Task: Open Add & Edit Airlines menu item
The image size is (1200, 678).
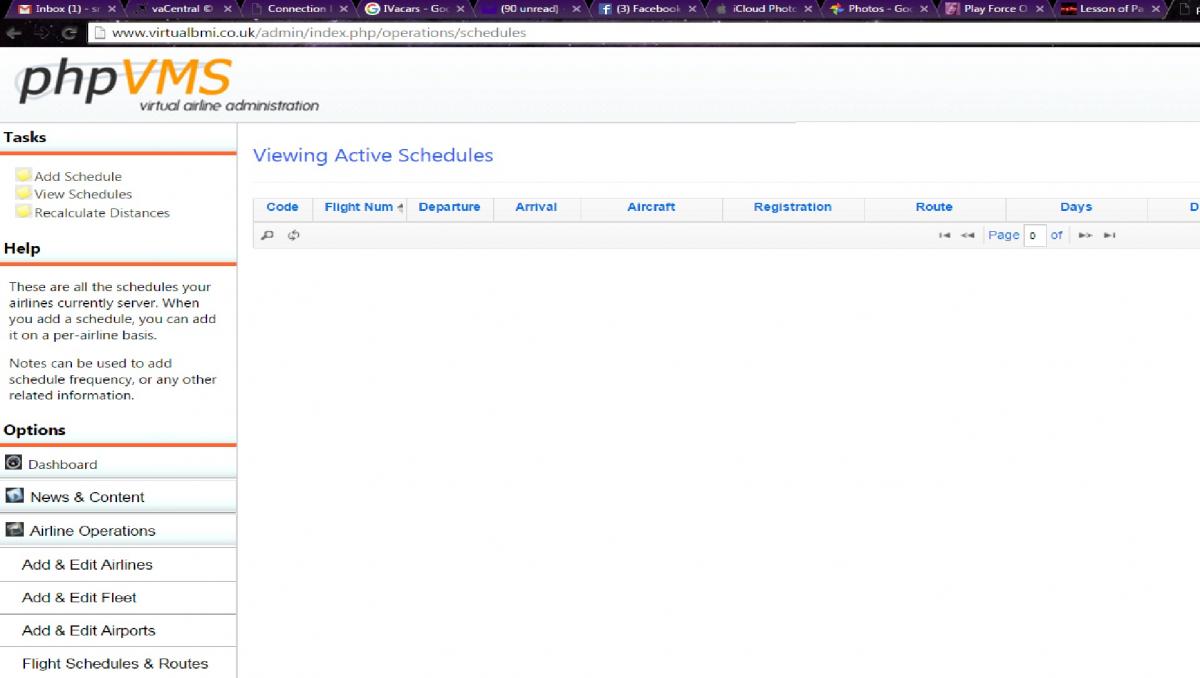Action: pyautogui.click(x=87, y=564)
